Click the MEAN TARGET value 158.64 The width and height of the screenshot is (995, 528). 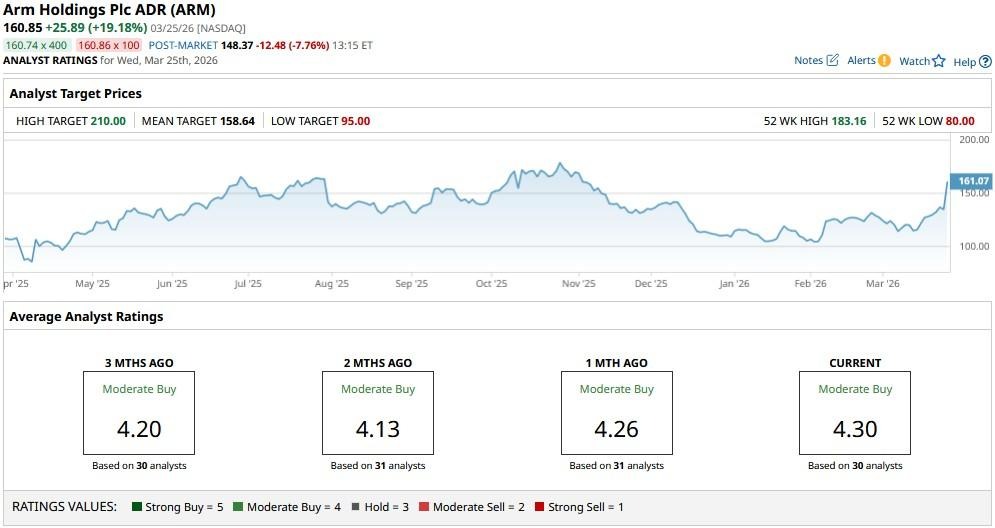(237, 121)
